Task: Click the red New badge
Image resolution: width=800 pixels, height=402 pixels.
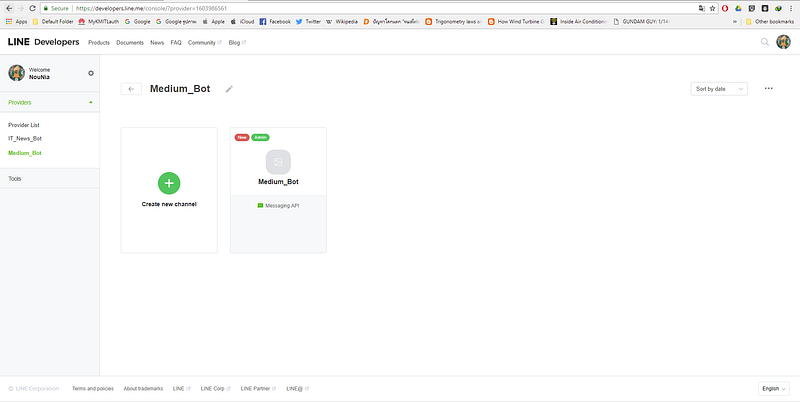Action: click(x=242, y=137)
